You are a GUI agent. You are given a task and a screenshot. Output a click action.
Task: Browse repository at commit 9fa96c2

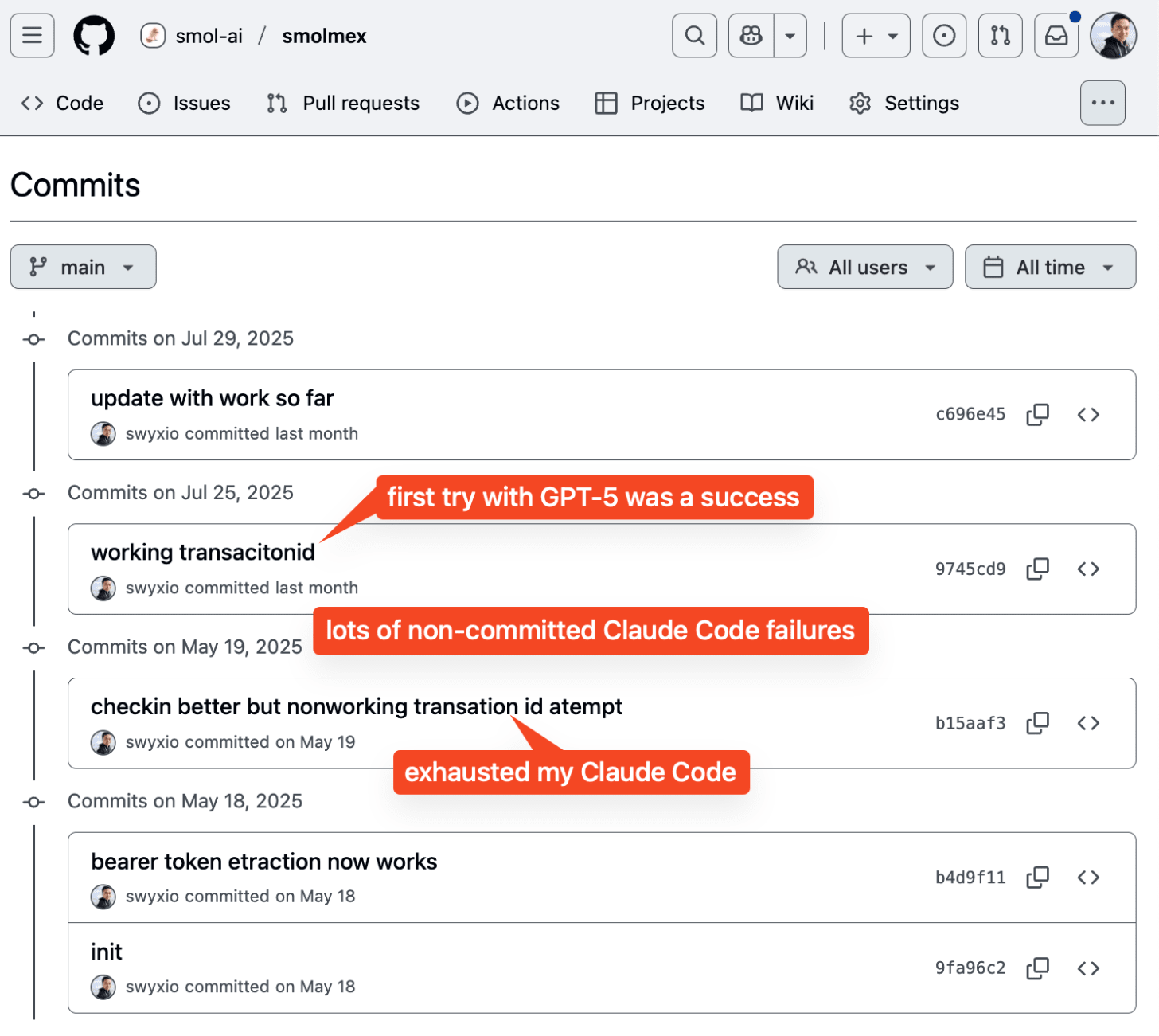(1088, 968)
